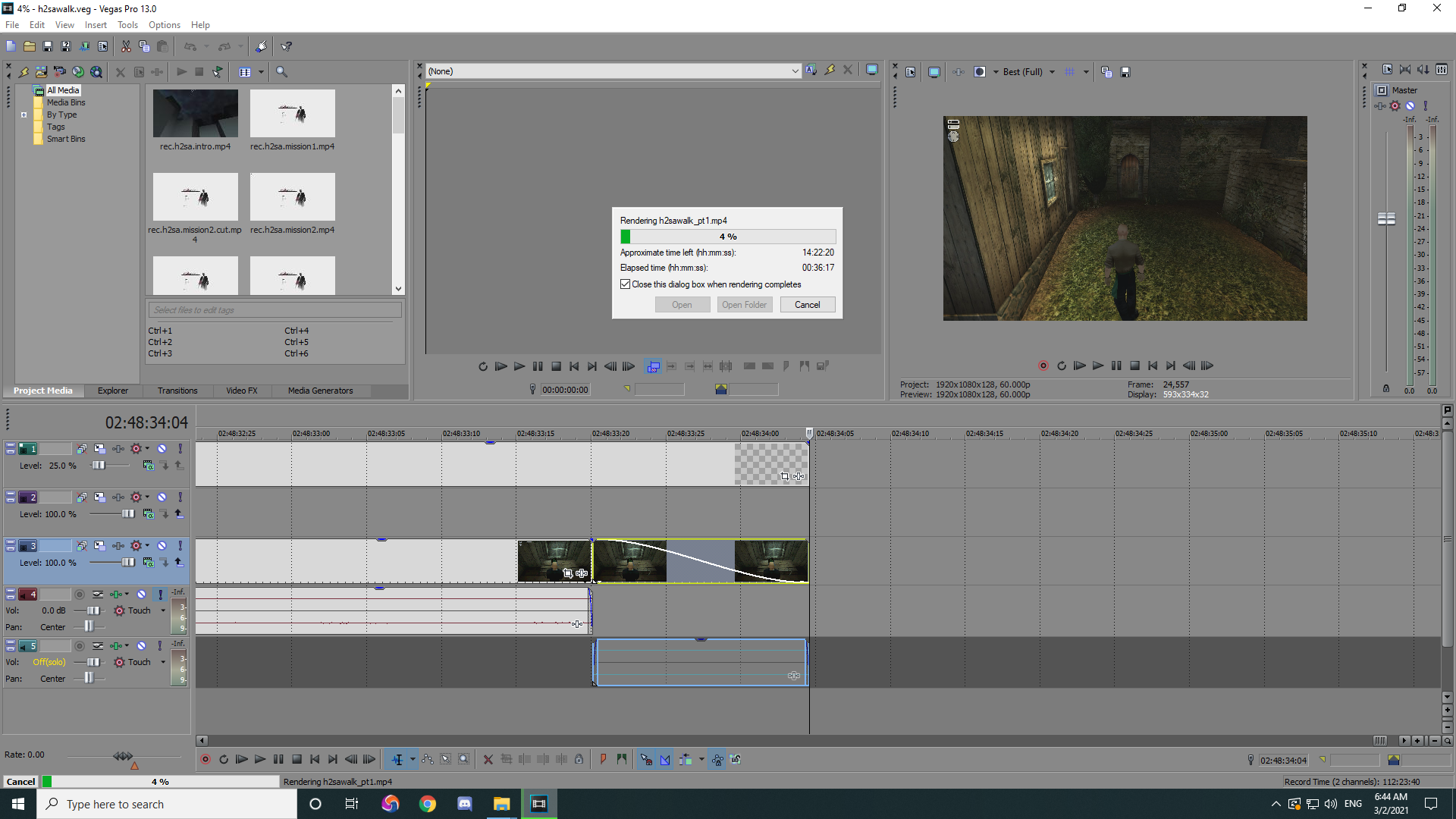Select the zoom edit tool

click(x=464, y=759)
